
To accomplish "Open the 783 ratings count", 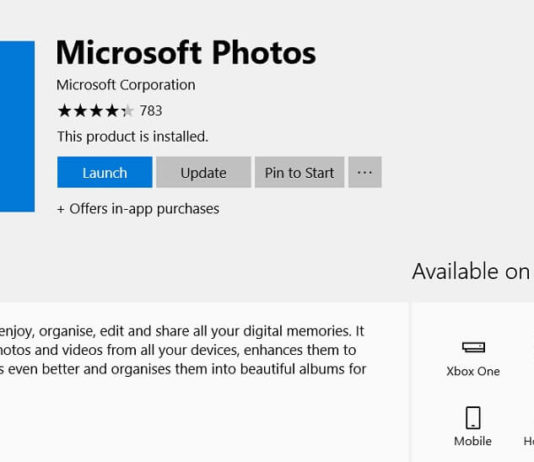I will coord(151,111).
